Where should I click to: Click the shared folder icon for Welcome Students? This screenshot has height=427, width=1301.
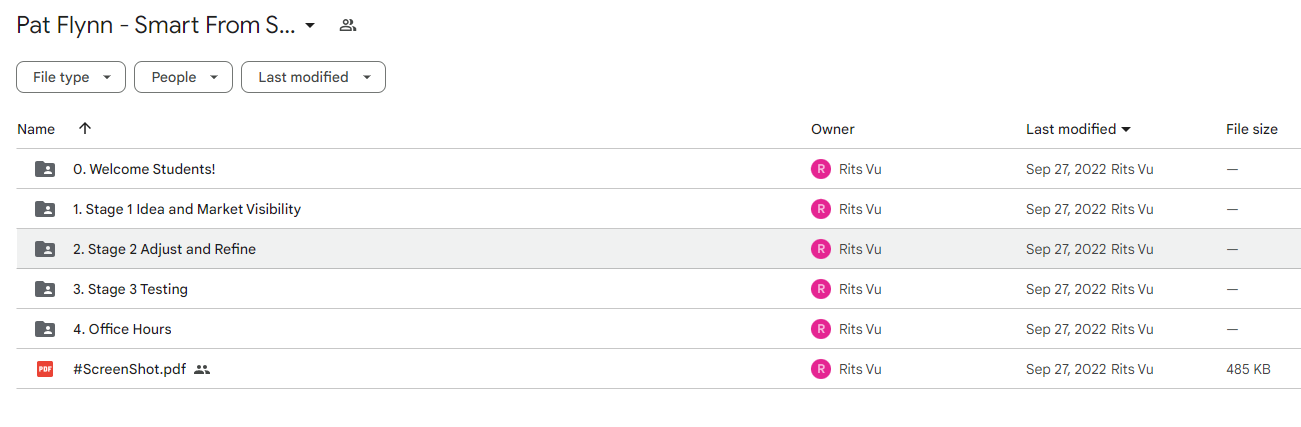pyautogui.click(x=45, y=169)
